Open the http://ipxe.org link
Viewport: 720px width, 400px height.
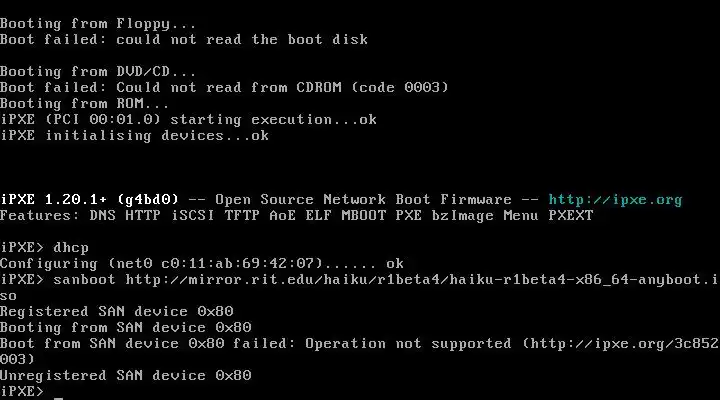click(x=615, y=200)
